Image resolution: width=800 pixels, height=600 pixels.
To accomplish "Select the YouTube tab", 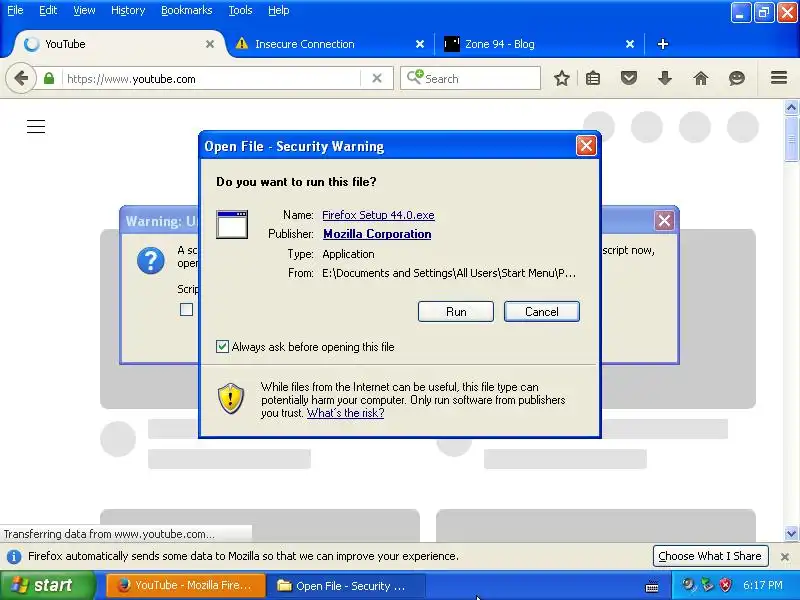I will pyautogui.click(x=117, y=44).
